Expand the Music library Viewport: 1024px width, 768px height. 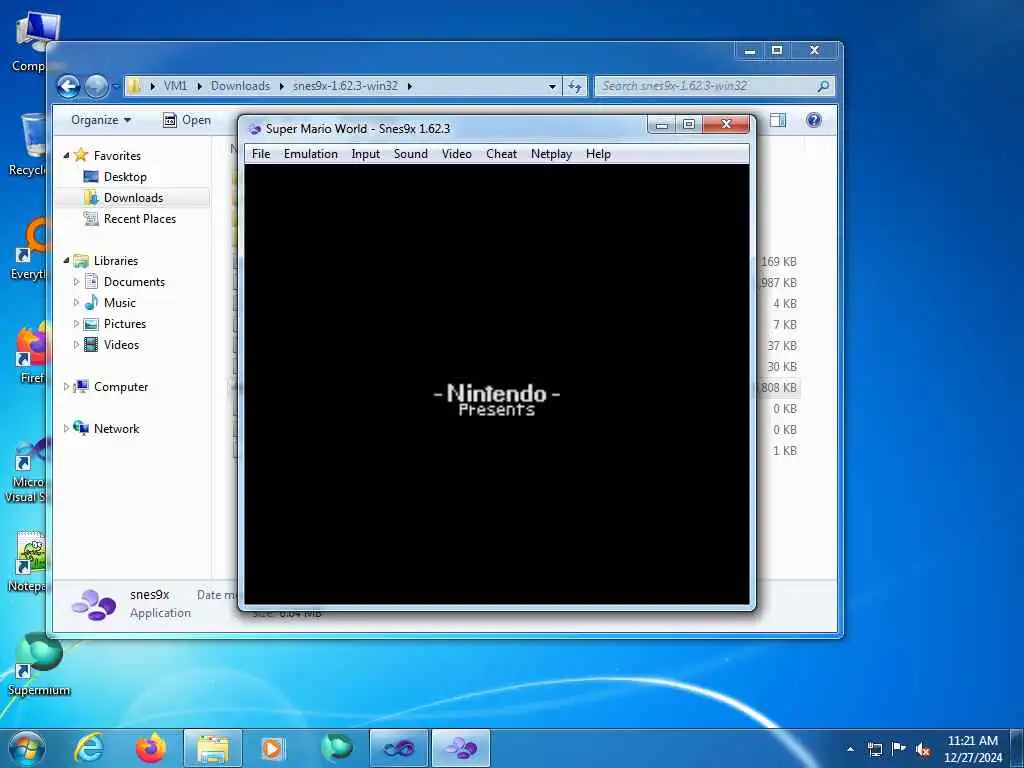[x=76, y=303]
